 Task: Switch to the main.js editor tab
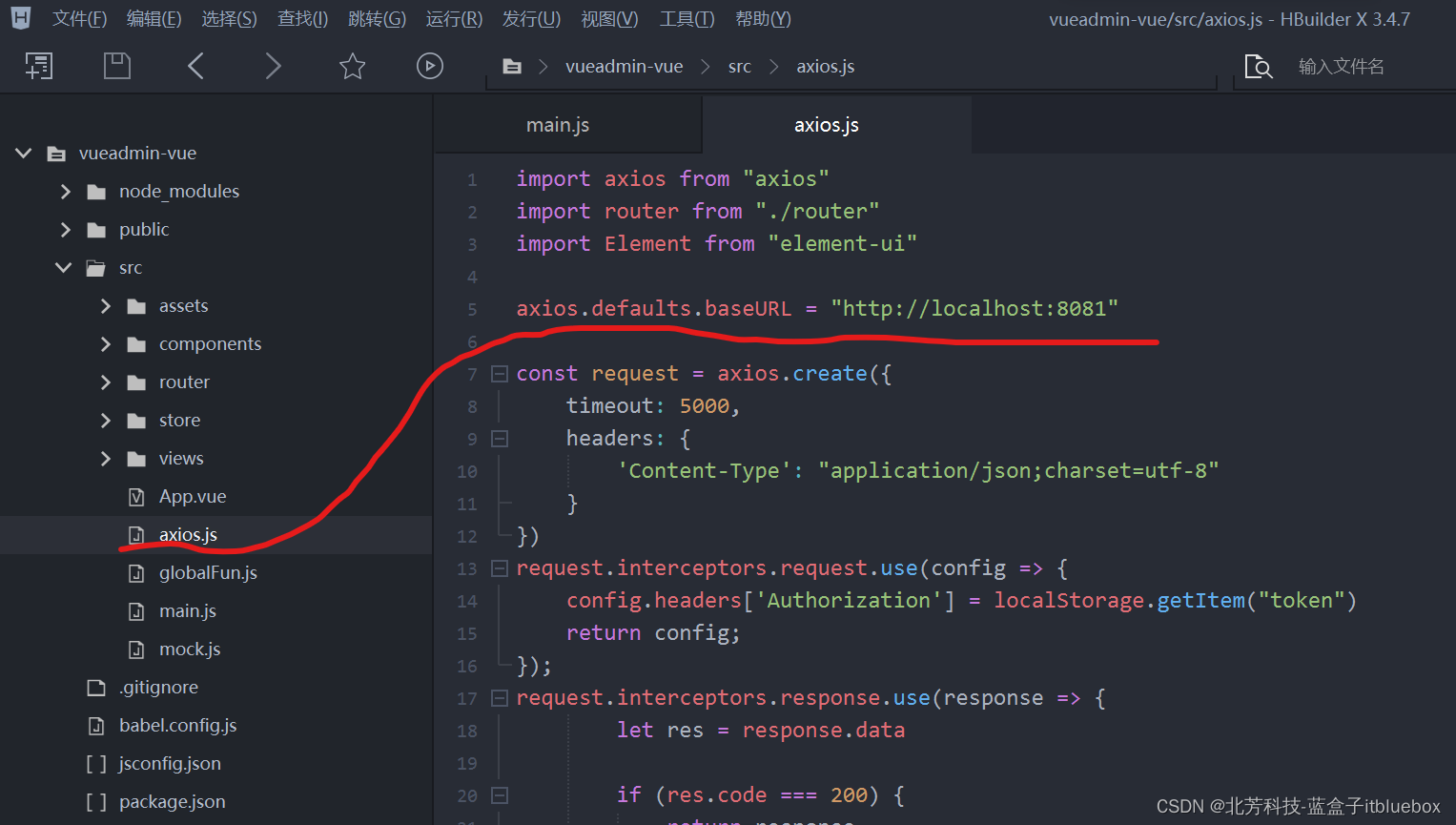[x=568, y=125]
